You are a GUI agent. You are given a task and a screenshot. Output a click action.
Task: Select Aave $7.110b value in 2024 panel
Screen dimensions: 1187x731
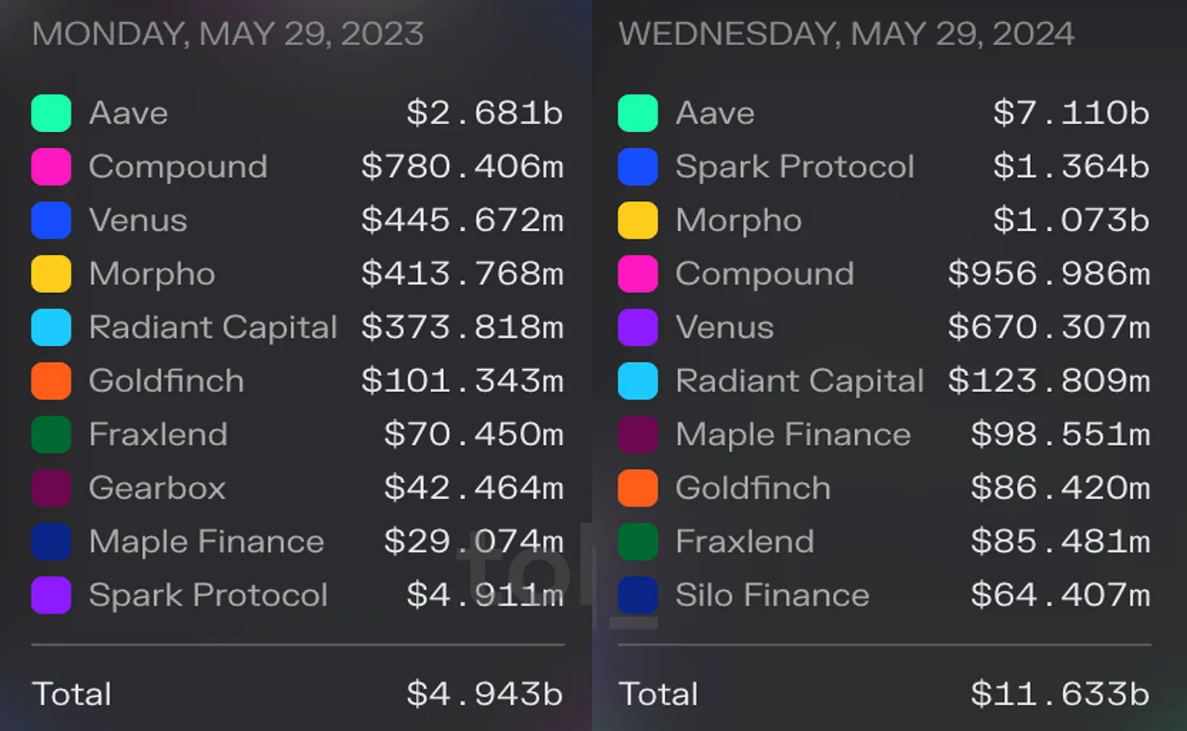click(1071, 114)
